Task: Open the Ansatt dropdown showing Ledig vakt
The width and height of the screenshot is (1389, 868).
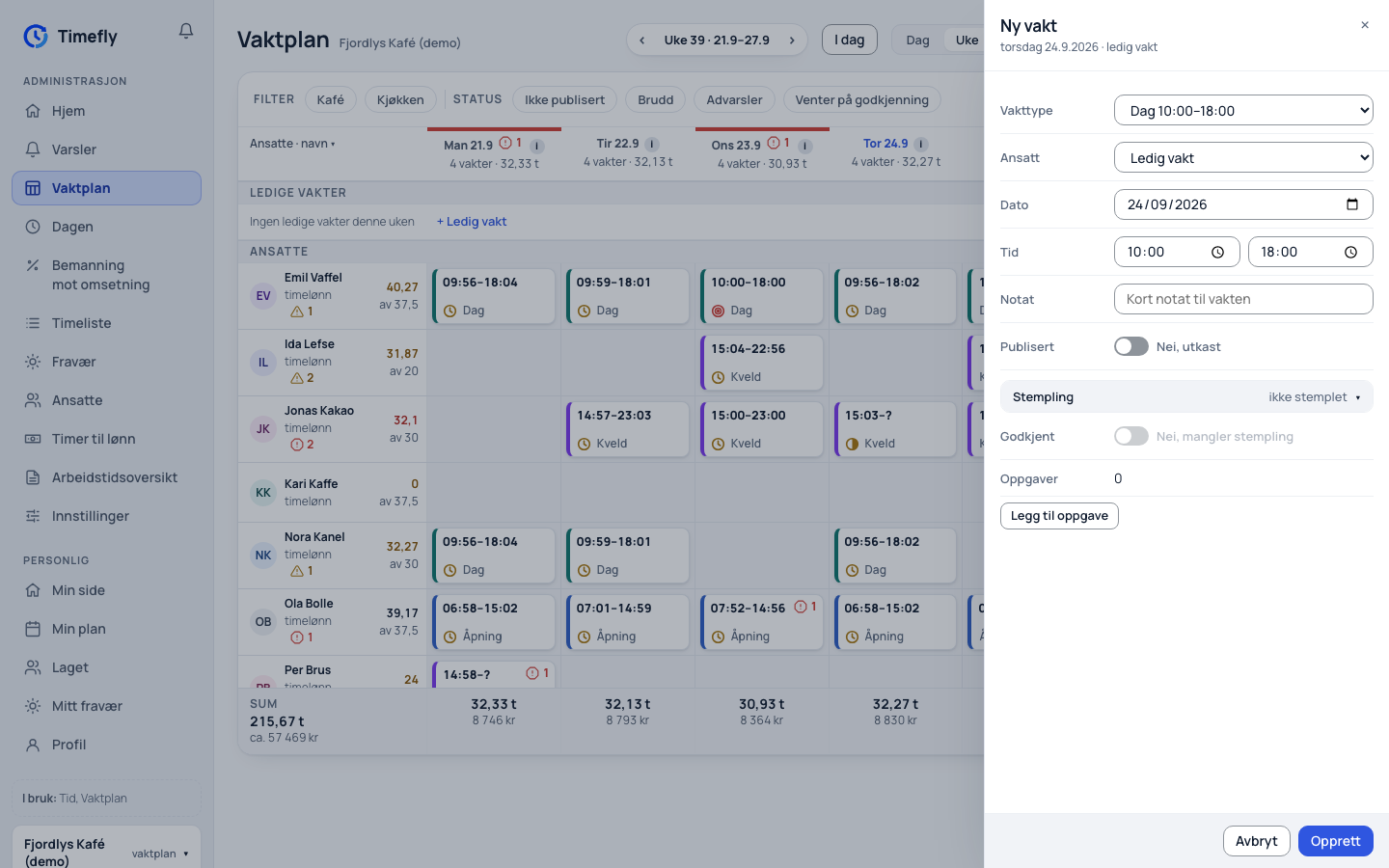Action: (1243, 157)
